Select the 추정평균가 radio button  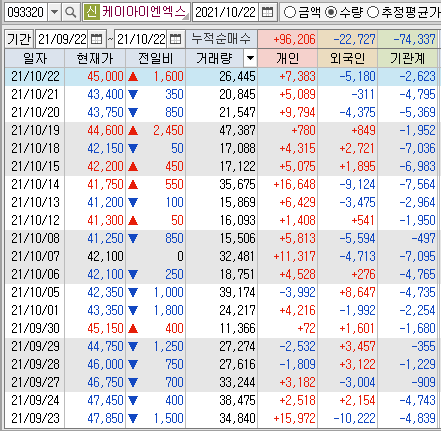[x=372, y=12]
